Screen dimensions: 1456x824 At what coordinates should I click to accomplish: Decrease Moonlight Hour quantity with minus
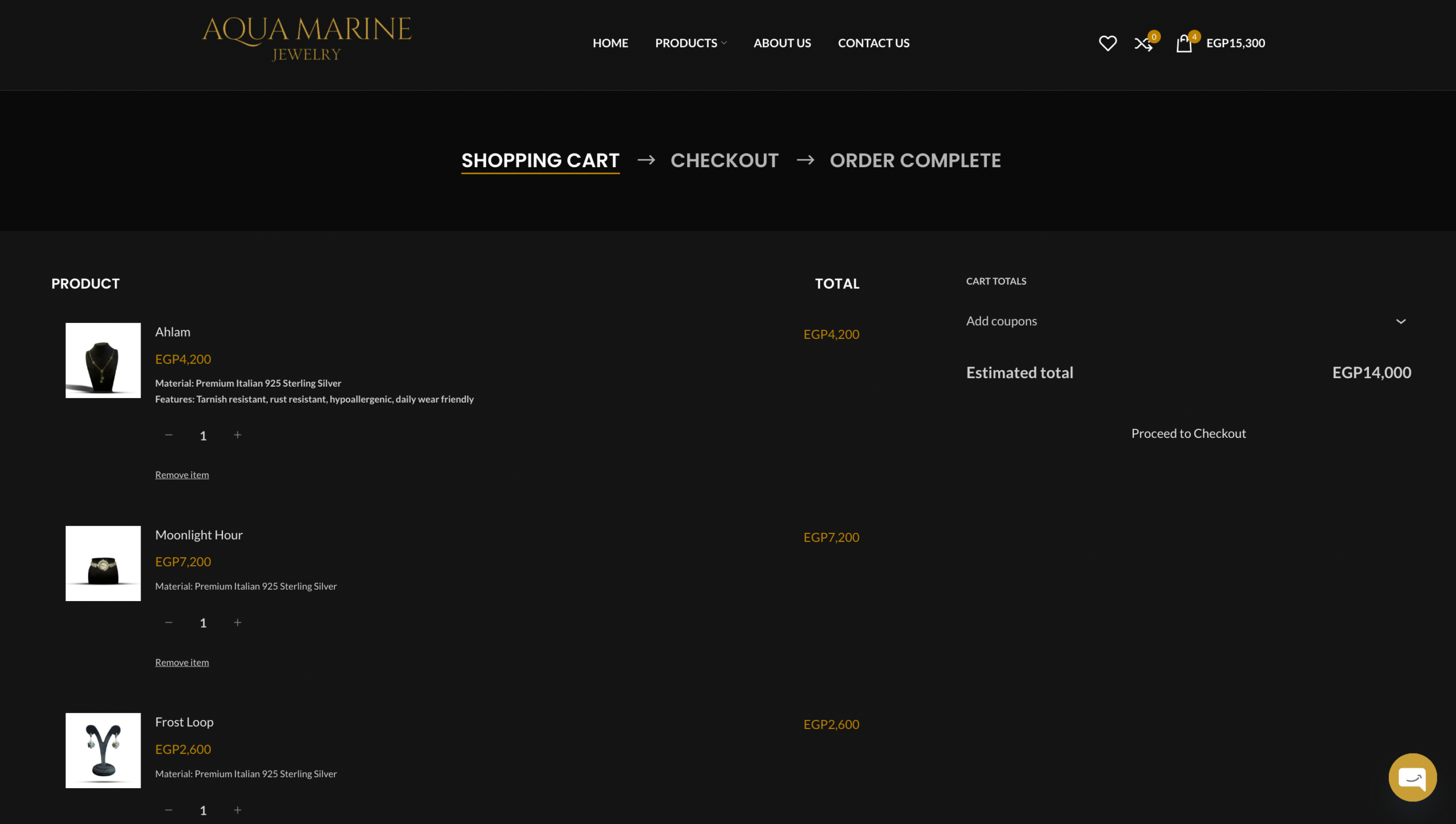[x=169, y=623]
